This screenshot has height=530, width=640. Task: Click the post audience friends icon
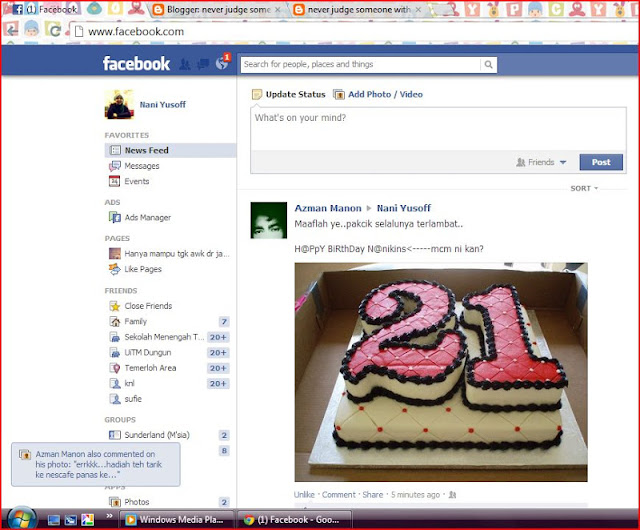[452, 495]
